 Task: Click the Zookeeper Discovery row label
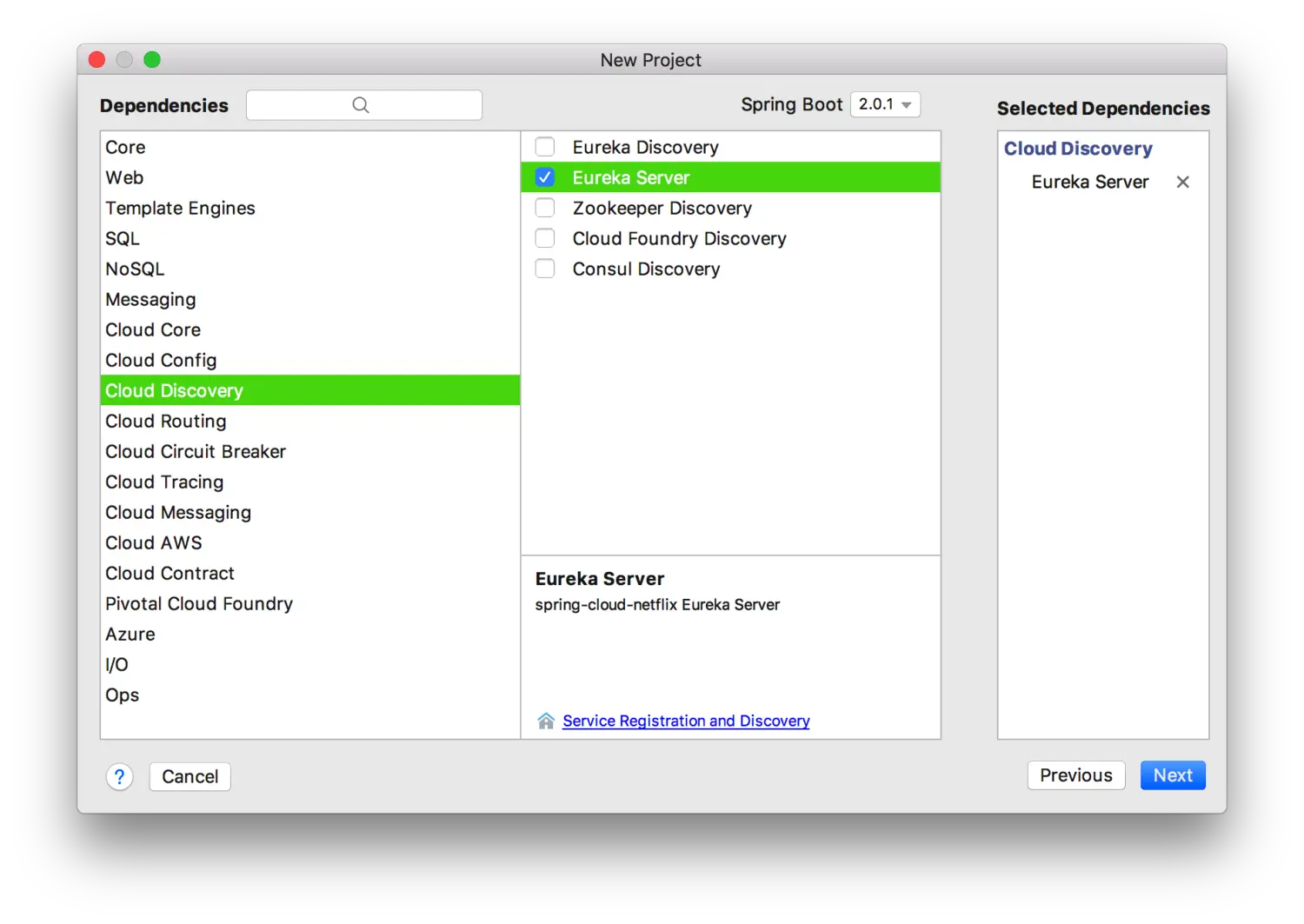662,208
